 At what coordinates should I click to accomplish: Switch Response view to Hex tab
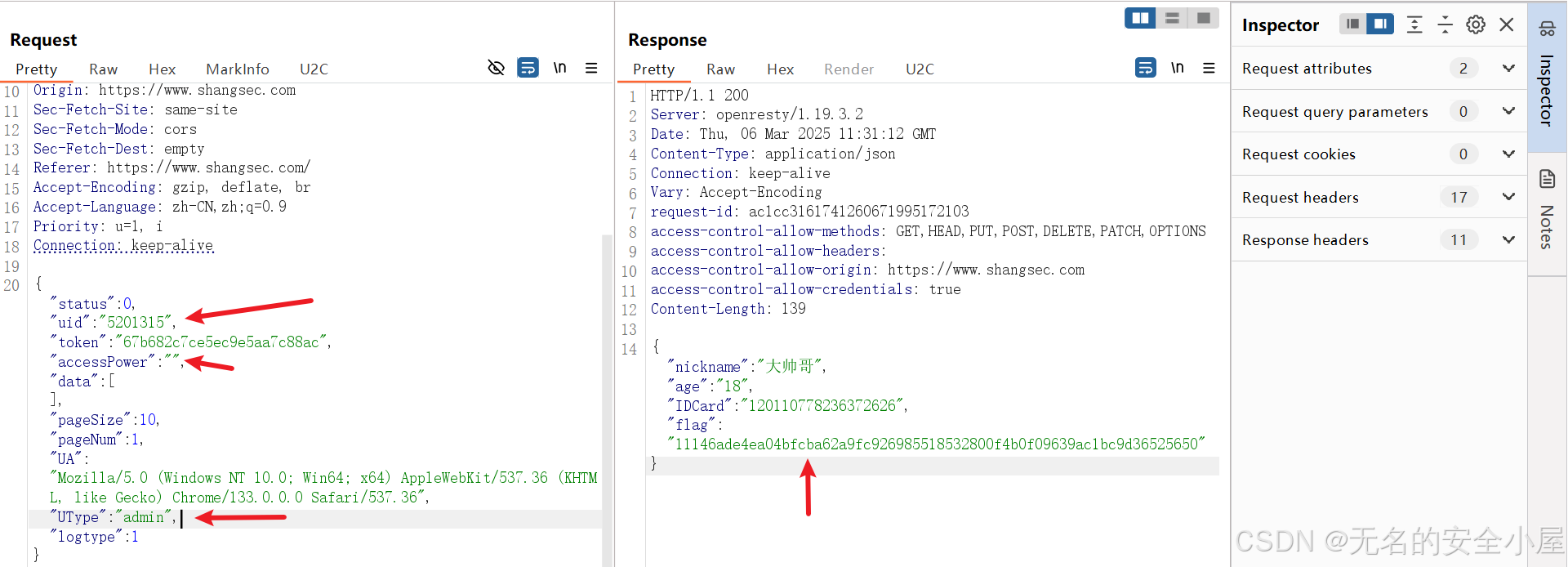[x=781, y=69]
